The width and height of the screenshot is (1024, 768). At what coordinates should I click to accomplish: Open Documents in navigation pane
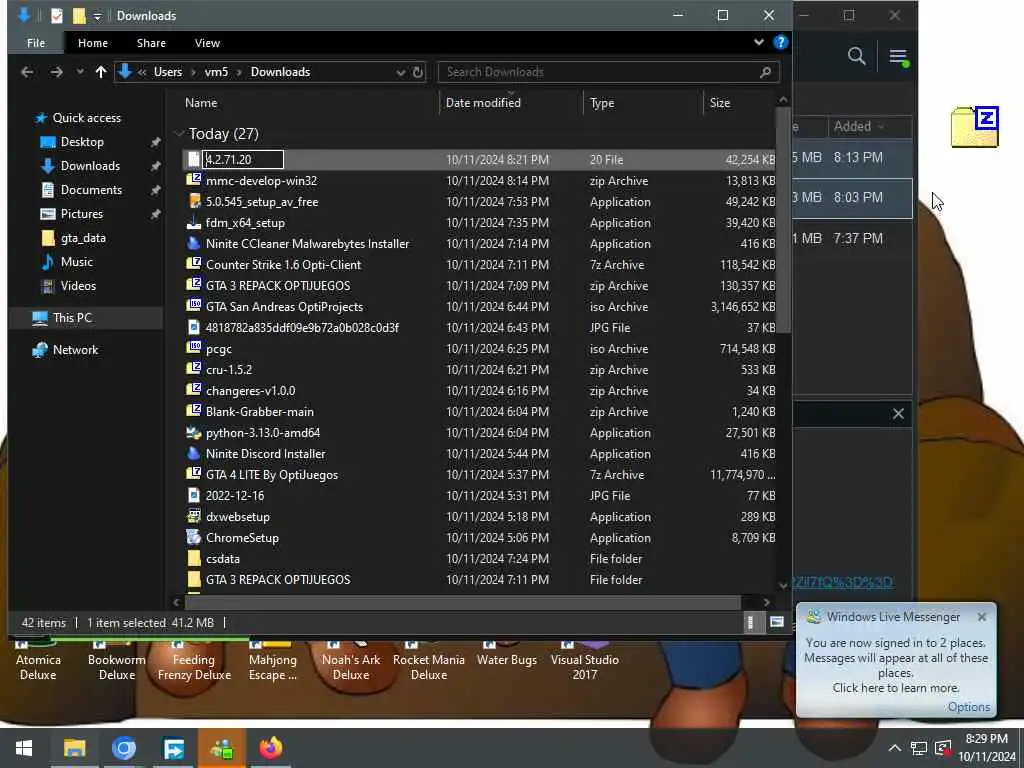(x=91, y=190)
